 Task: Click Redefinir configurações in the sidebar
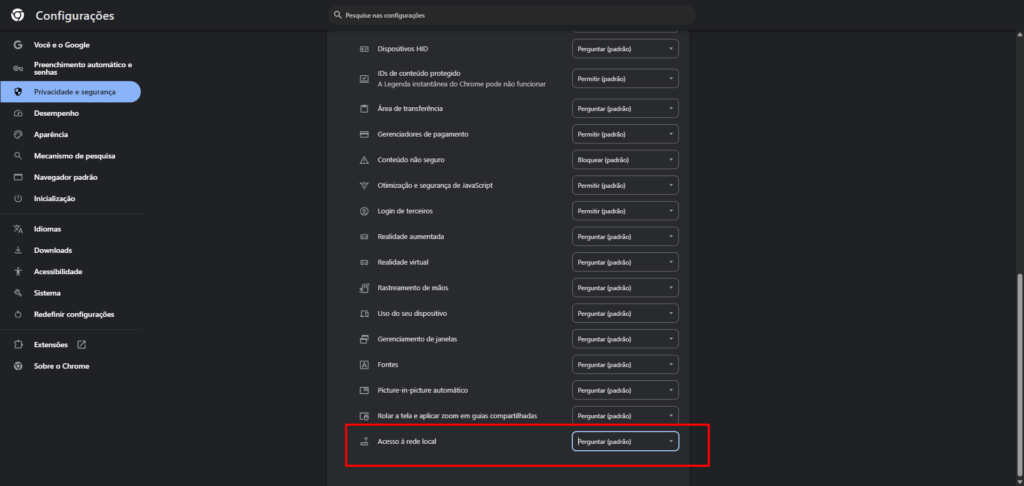(x=74, y=314)
